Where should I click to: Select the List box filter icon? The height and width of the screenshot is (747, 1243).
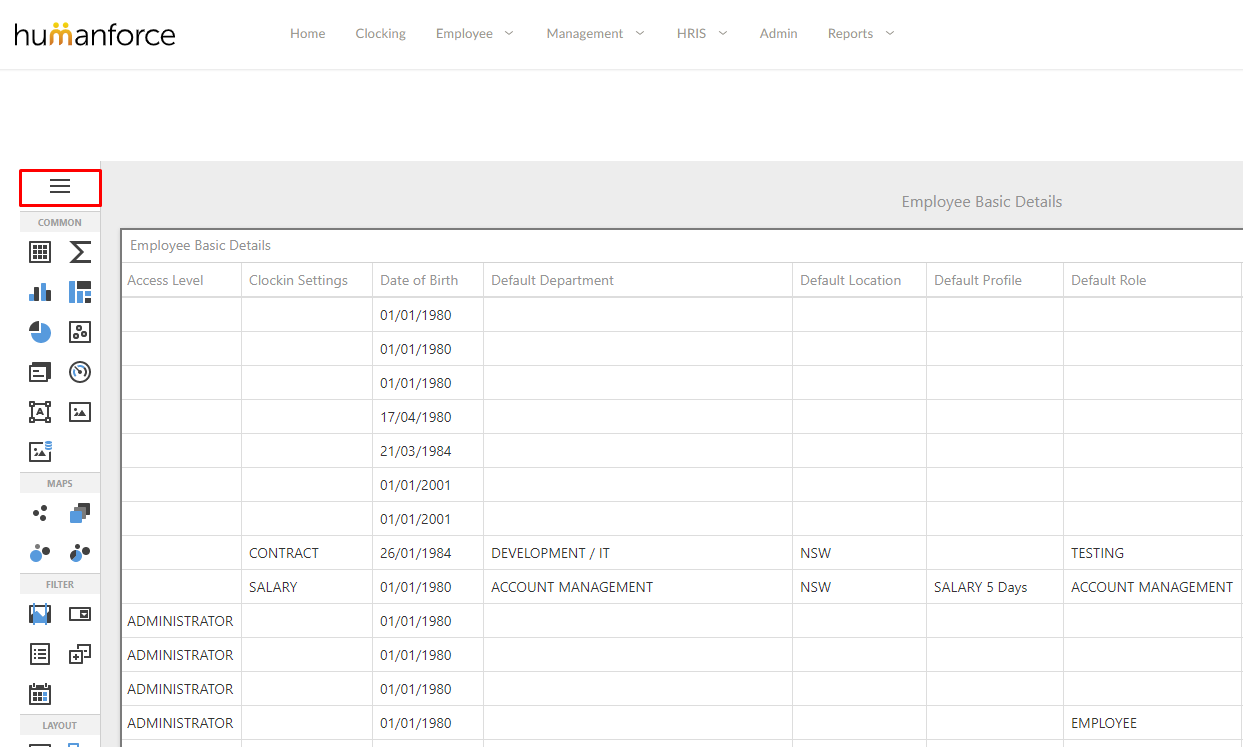pyautogui.click(x=40, y=653)
